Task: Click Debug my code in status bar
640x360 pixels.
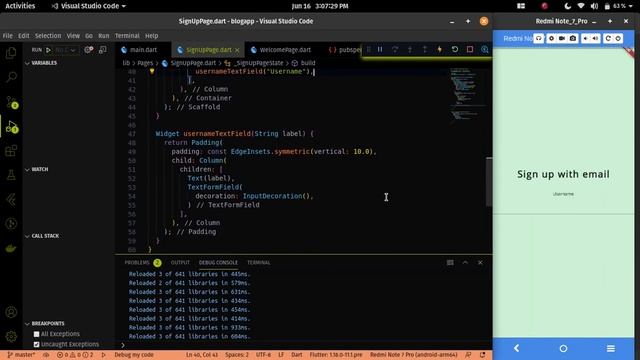Action: (x=133, y=355)
